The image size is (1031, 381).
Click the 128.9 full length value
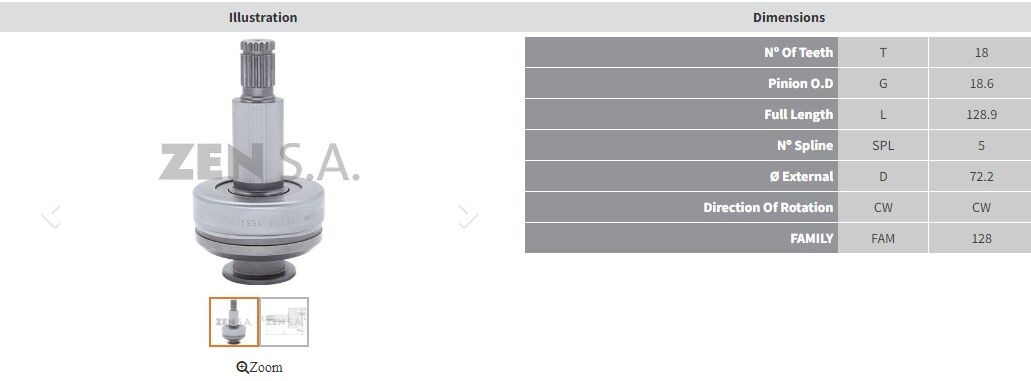[x=981, y=114]
